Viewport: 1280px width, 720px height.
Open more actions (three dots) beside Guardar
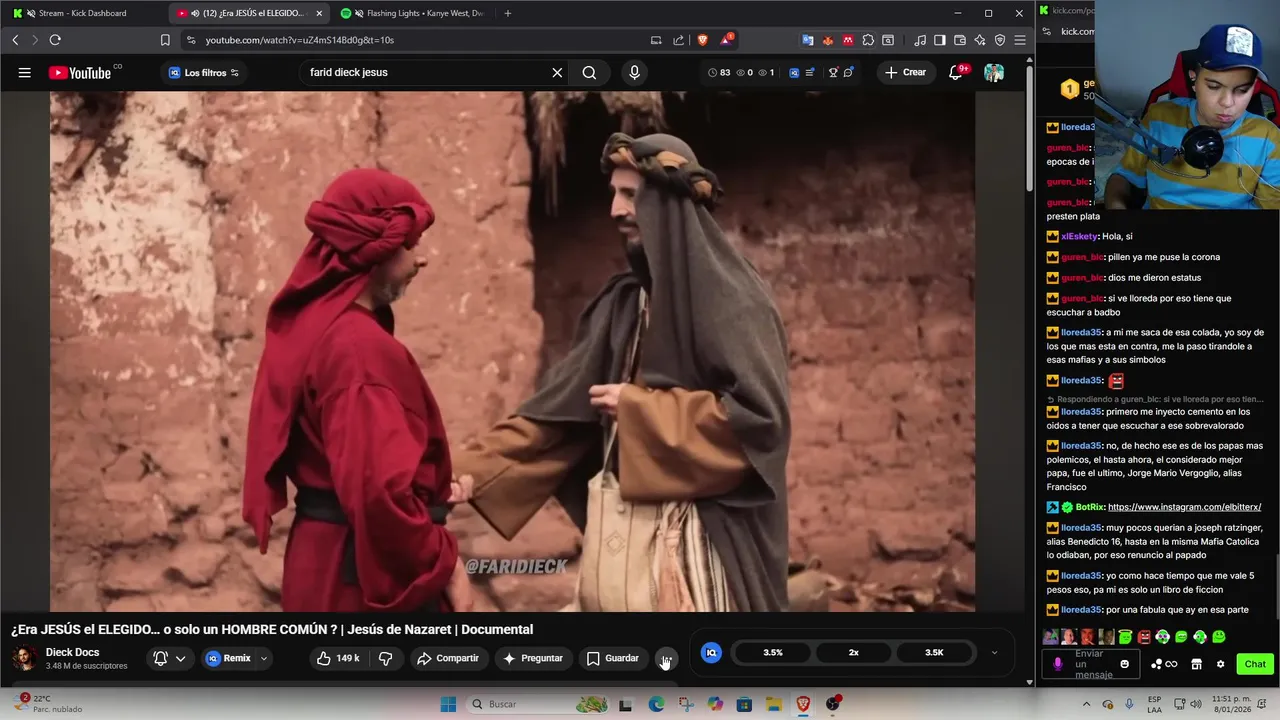[x=666, y=658]
